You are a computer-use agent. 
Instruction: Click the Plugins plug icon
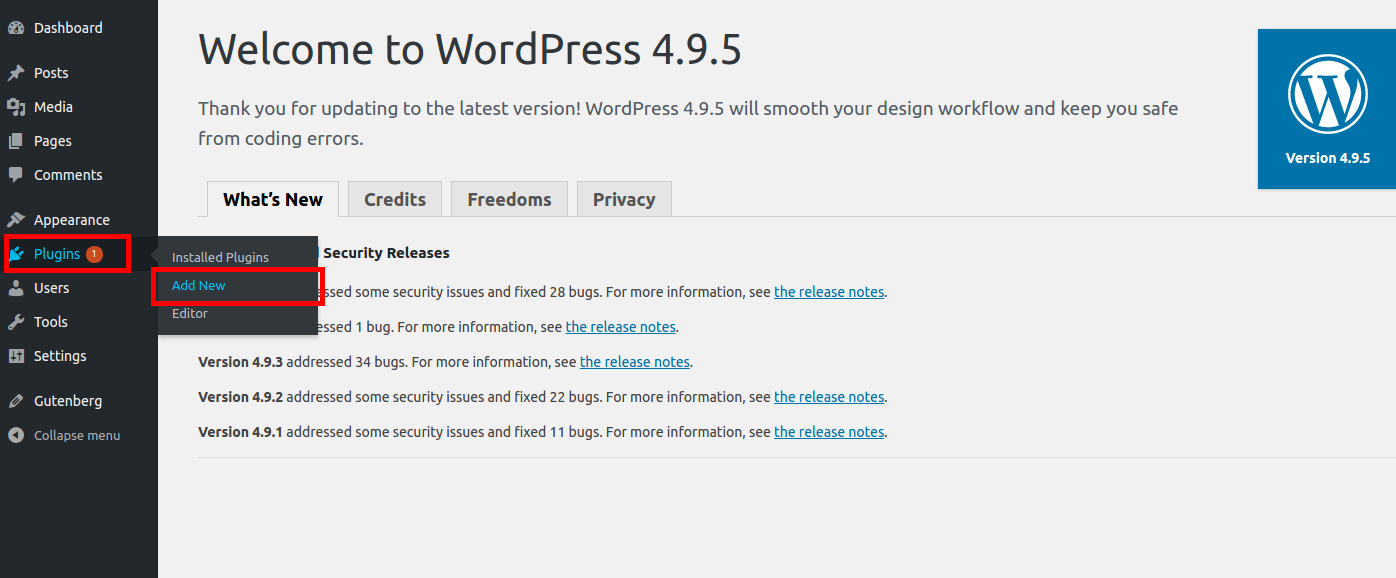pos(16,254)
